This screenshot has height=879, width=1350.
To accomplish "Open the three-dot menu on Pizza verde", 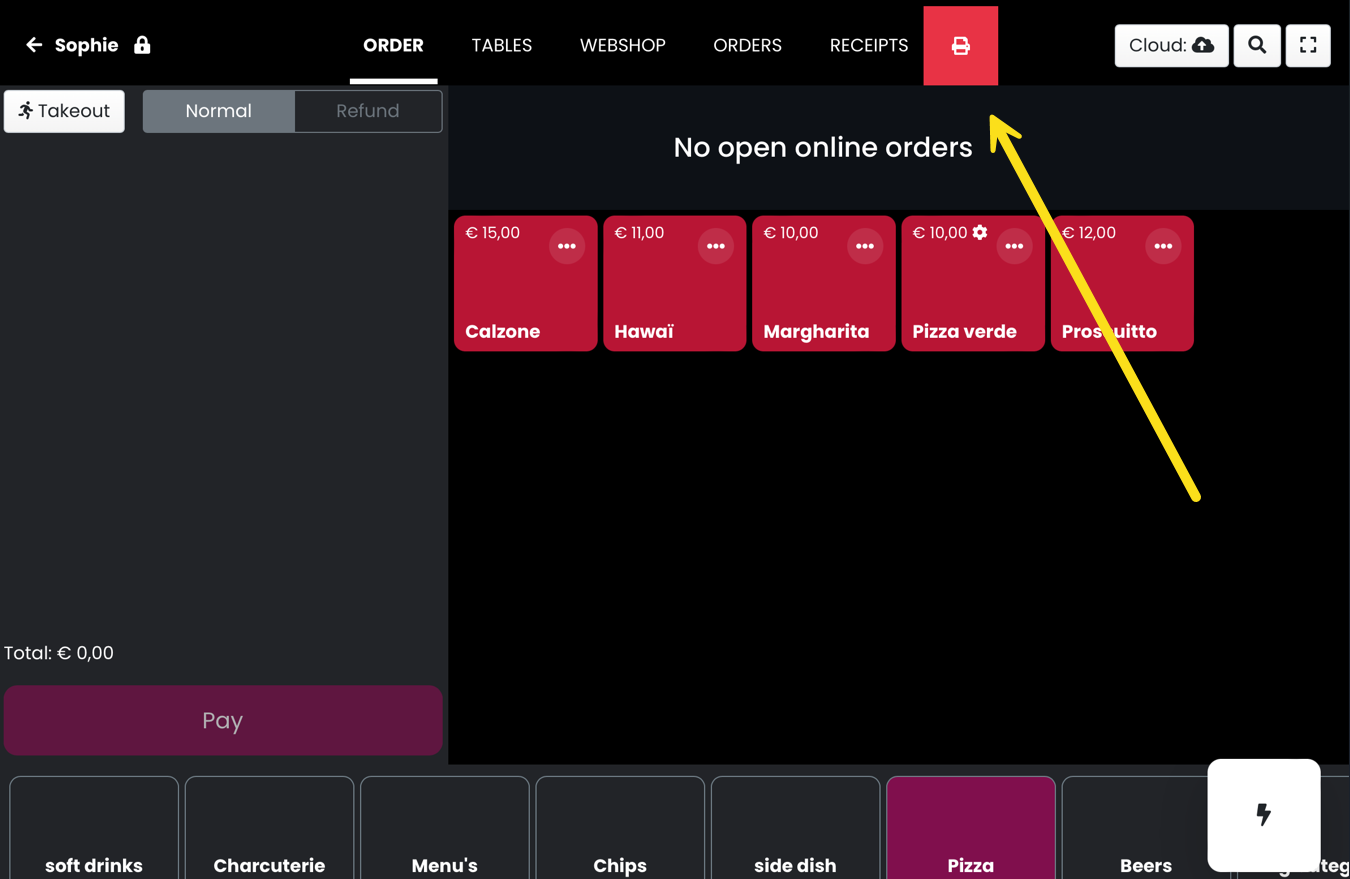I will click(1014, 246).
